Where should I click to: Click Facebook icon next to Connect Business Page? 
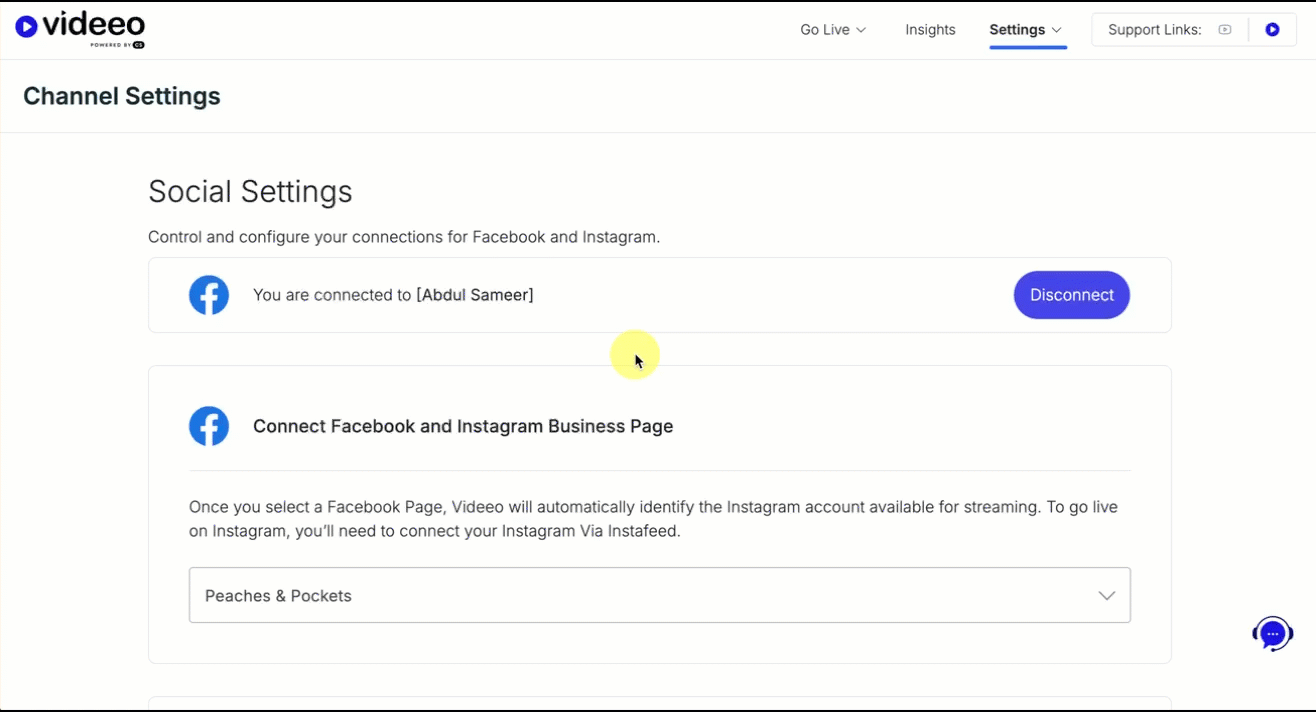tap(209, 426)
